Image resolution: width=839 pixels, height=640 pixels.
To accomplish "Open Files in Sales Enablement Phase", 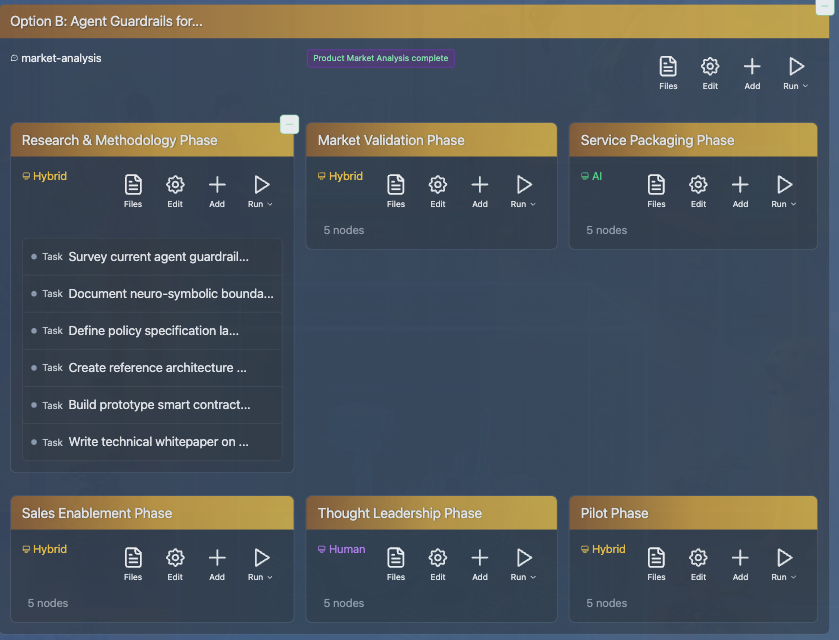I will click(x=133, y=564).
